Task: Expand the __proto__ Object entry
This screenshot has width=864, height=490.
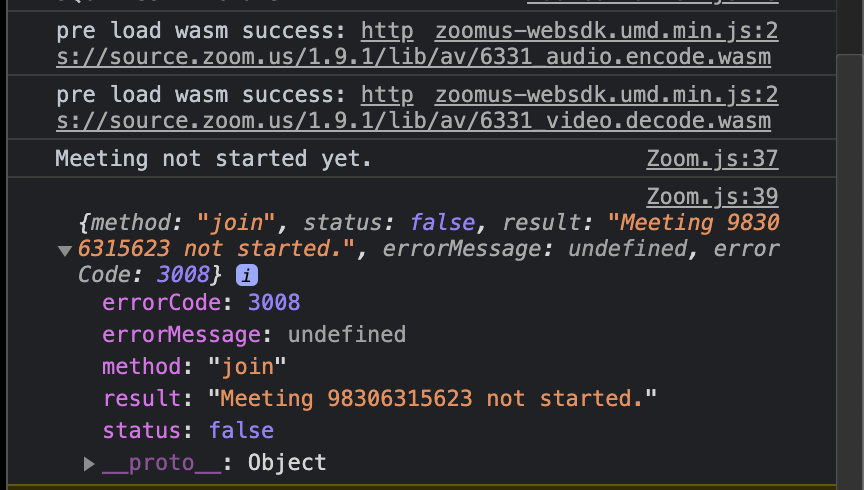Action: tap(89, 464)
